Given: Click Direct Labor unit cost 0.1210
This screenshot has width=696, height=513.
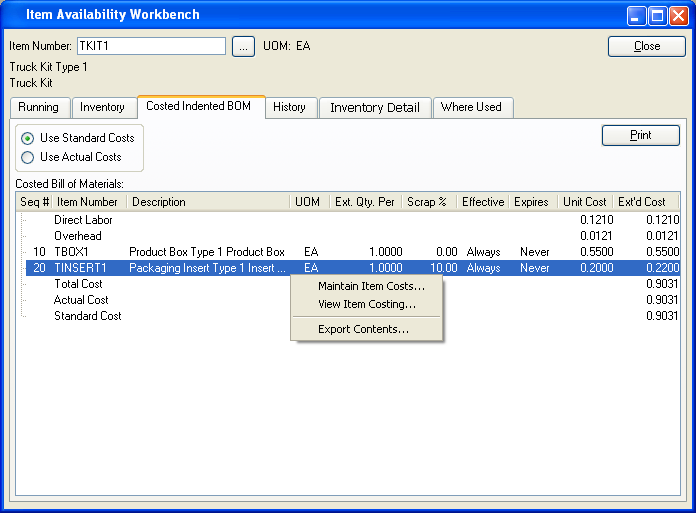Looking at the screenshot, I should [x=597, y=220].
